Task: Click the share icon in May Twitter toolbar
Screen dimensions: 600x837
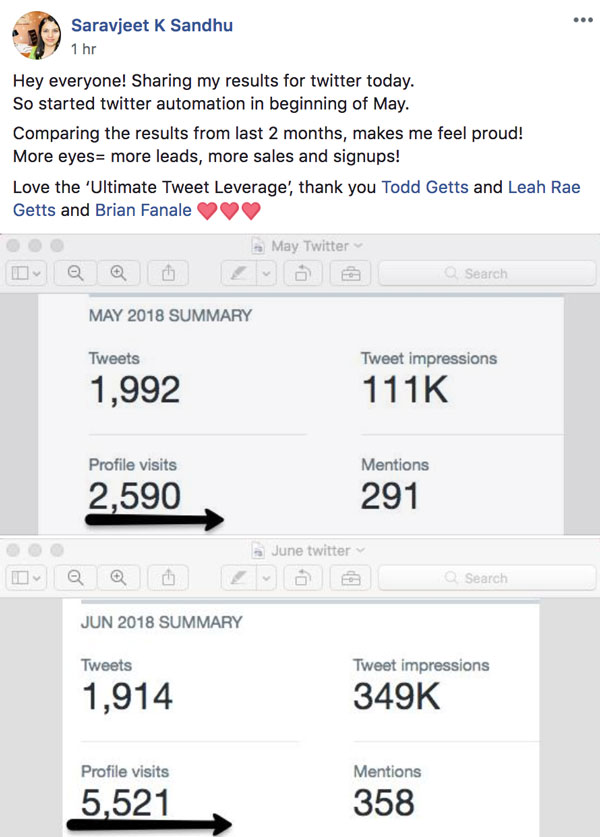Action: 168,273
